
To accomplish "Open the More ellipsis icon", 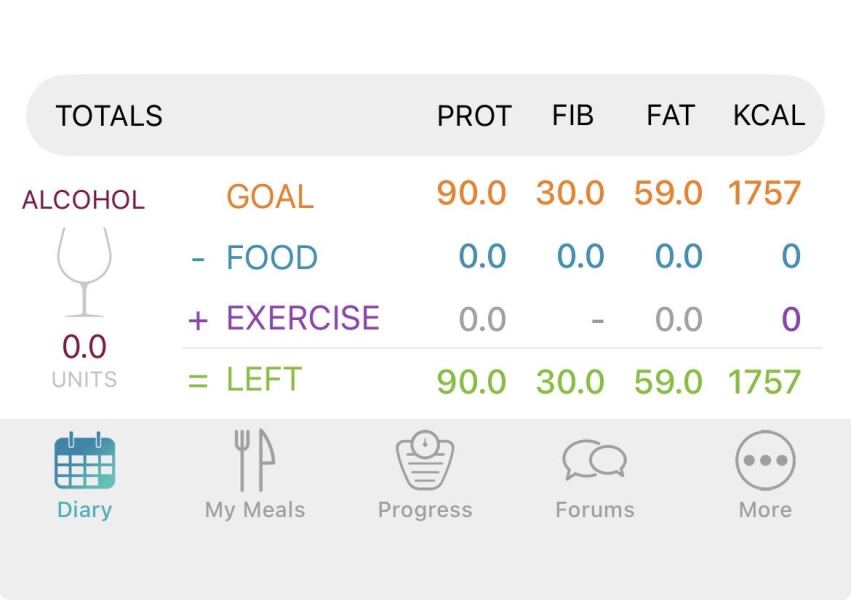I will [765, 459].
